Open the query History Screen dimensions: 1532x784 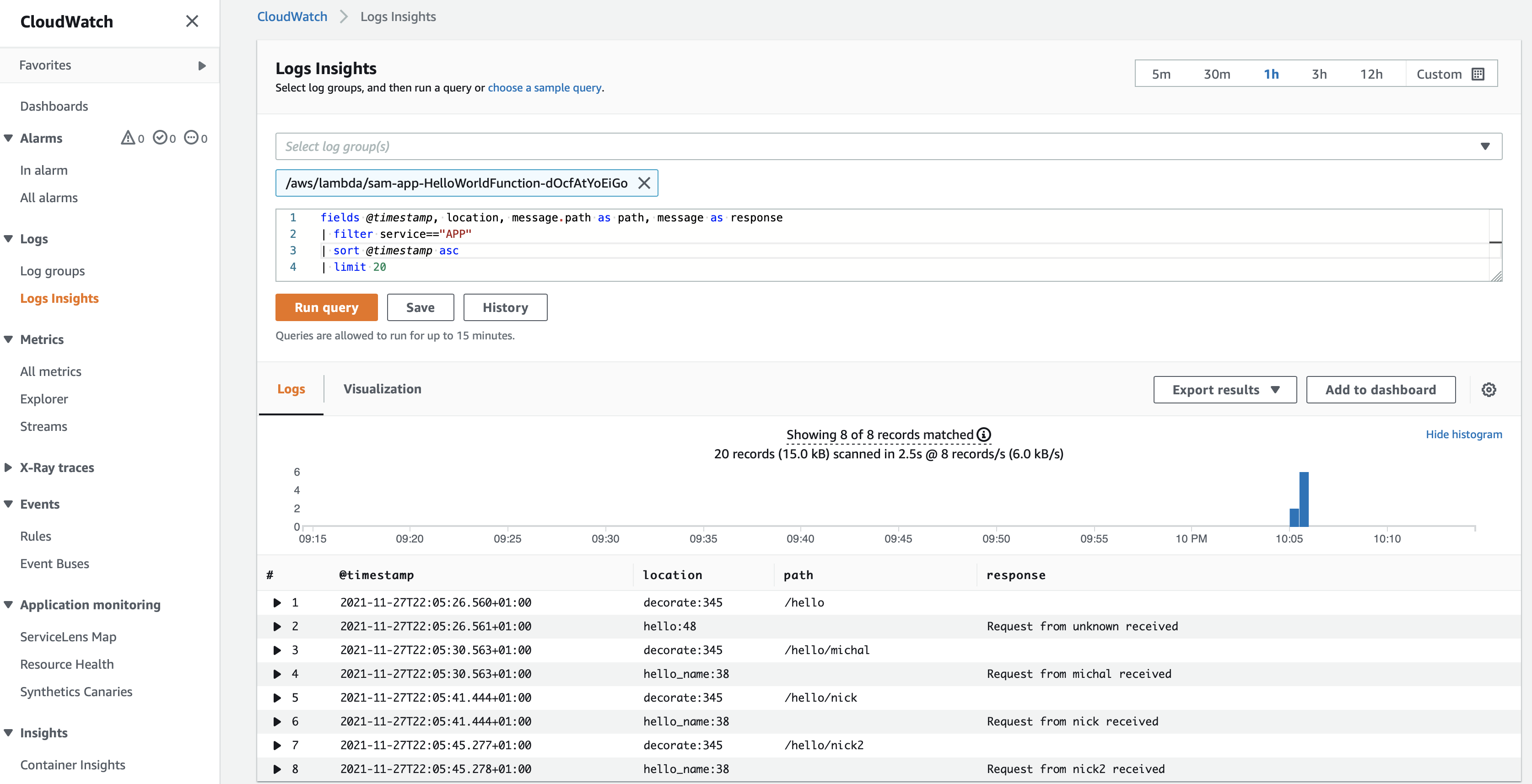coord(505,307)
